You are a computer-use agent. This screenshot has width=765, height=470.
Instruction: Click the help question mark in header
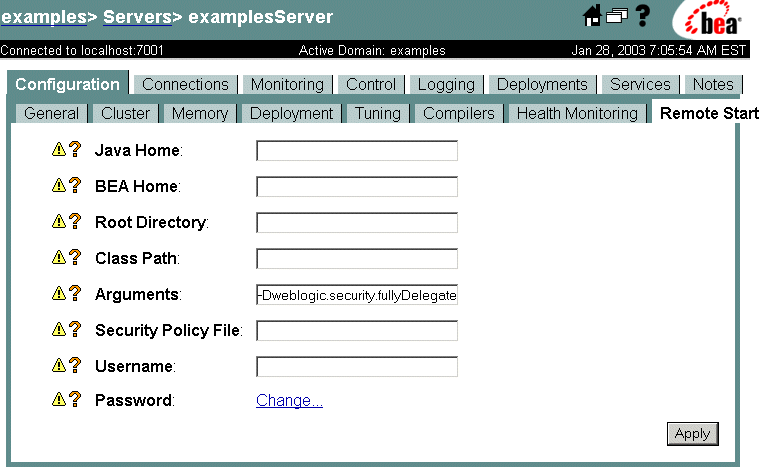(643, 16)
